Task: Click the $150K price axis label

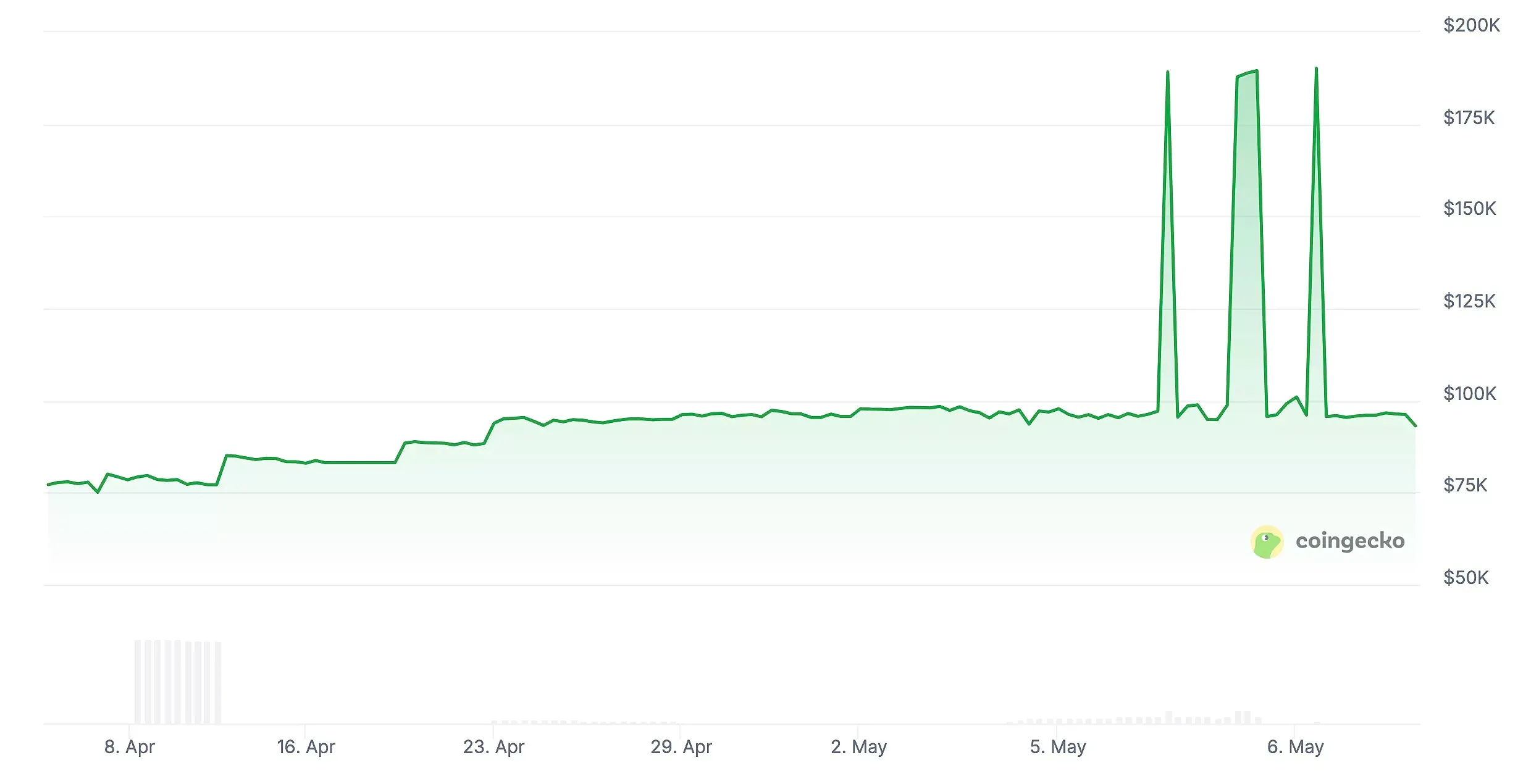Action: point(1469,208)
